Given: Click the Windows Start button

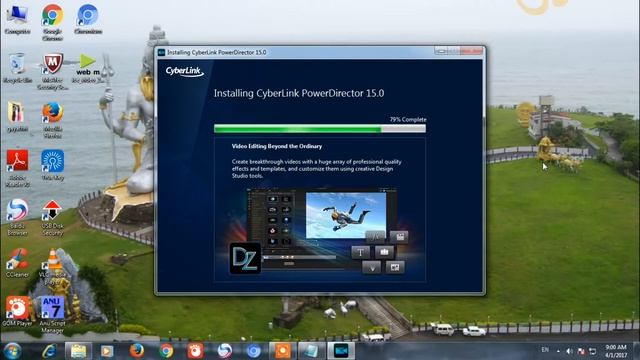Looking at the screenshot, I should (12, 351).
